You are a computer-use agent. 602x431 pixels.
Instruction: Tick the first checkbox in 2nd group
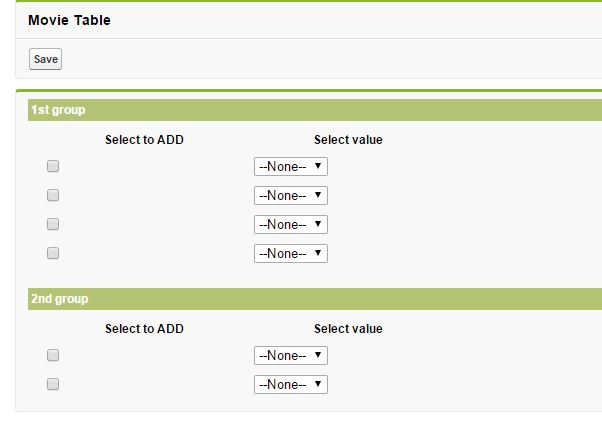(53, 355)
